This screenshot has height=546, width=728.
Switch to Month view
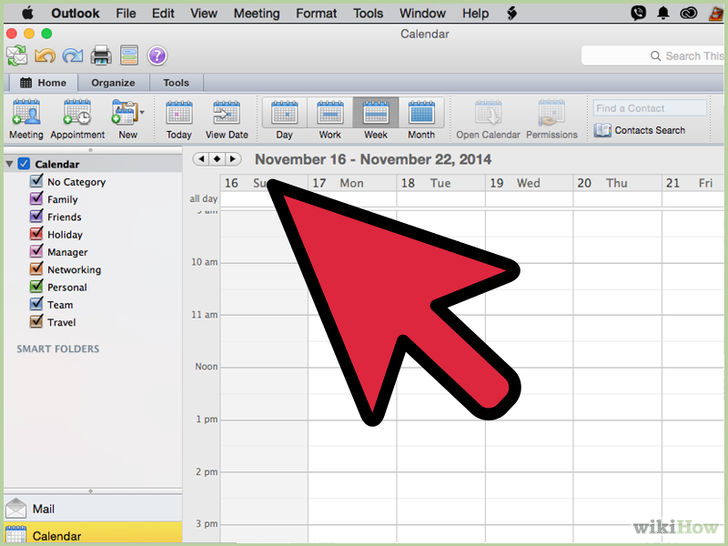point(422,119)
